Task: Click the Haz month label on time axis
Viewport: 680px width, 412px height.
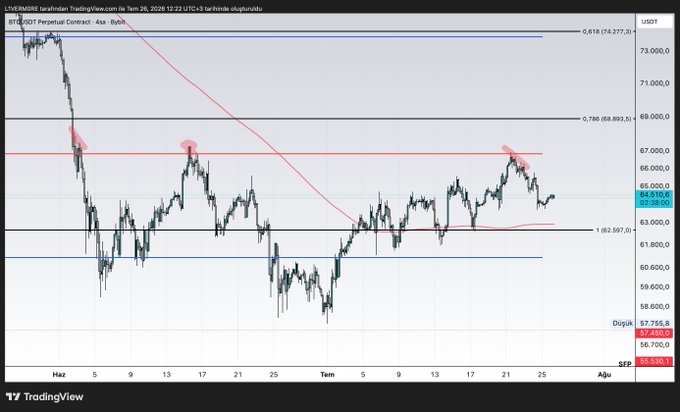Action: click(x=59, y=374)
